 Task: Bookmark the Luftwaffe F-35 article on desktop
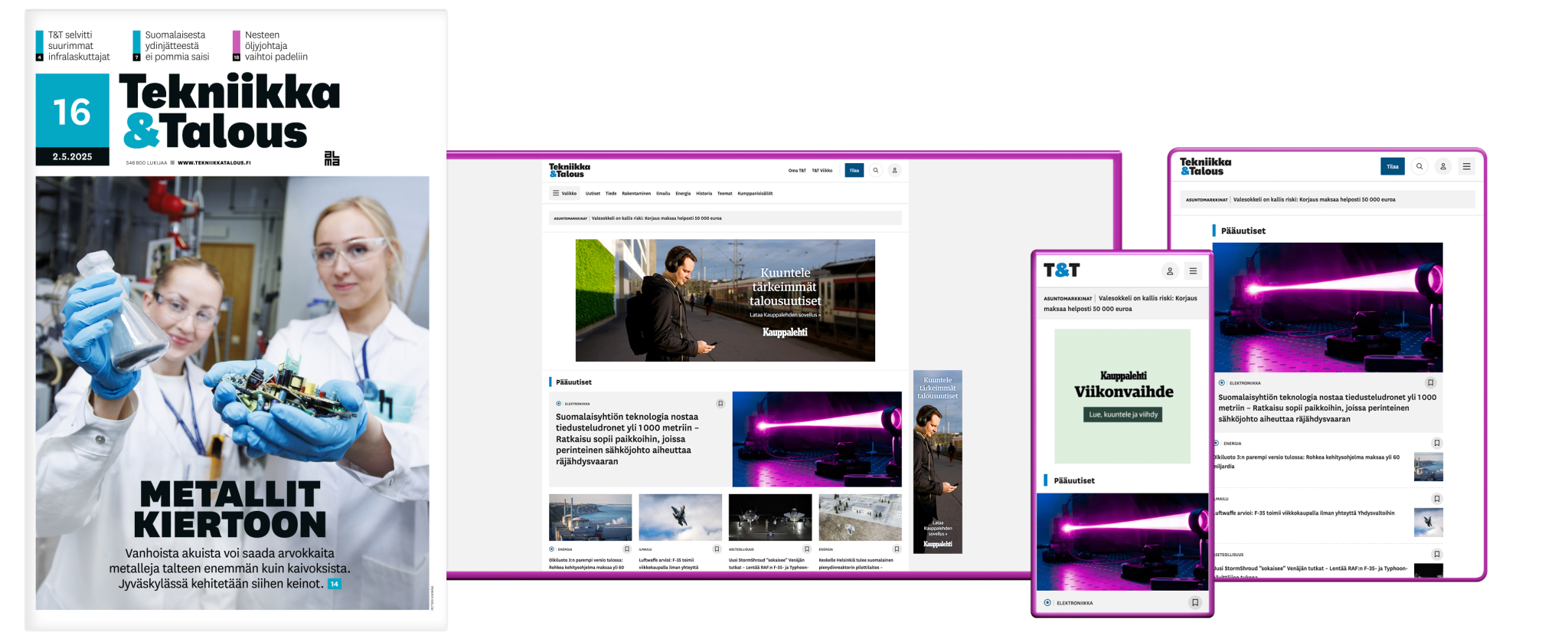pyautogui.click(x=717, y=549)
